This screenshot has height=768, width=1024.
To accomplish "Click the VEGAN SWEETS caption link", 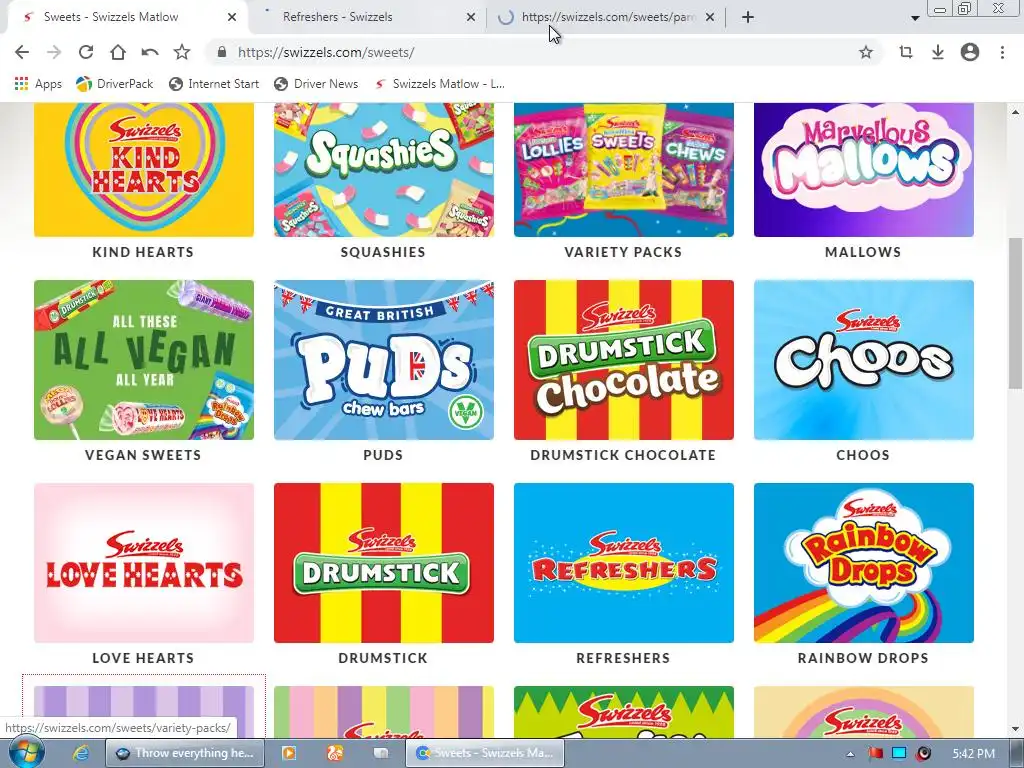I will click(143, 455).
